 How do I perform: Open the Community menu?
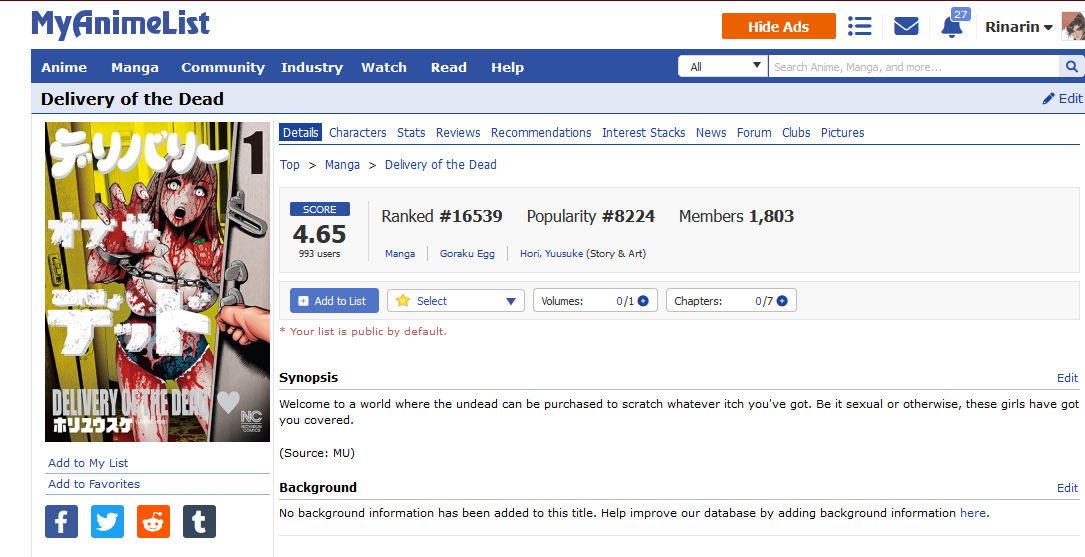223,67
